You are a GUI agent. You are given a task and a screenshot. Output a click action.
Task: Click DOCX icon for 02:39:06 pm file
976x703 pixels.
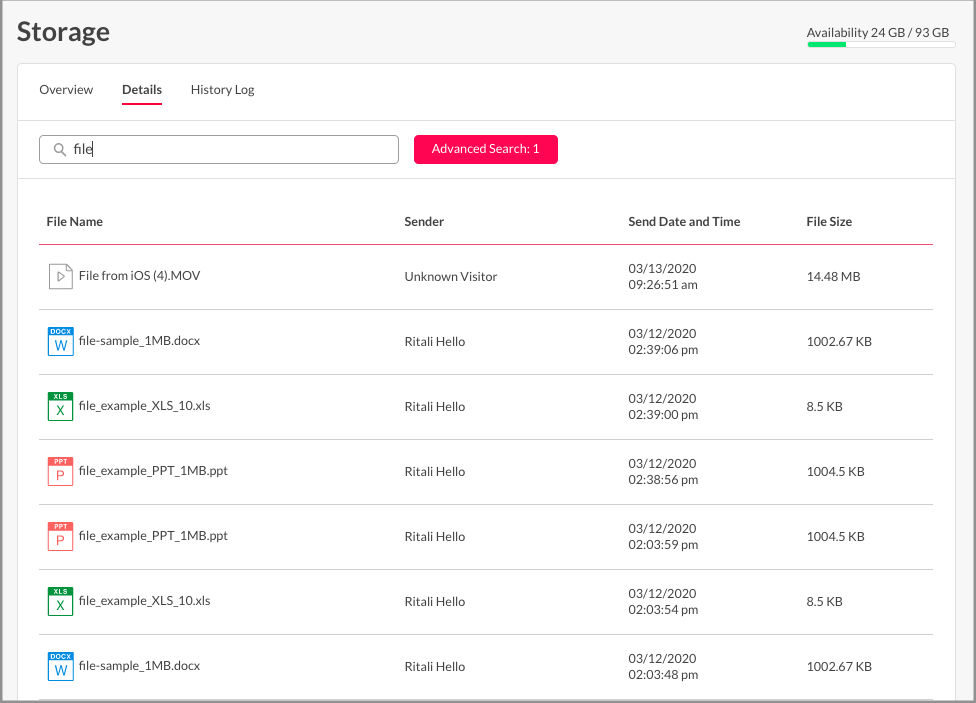tap(60, 341)
